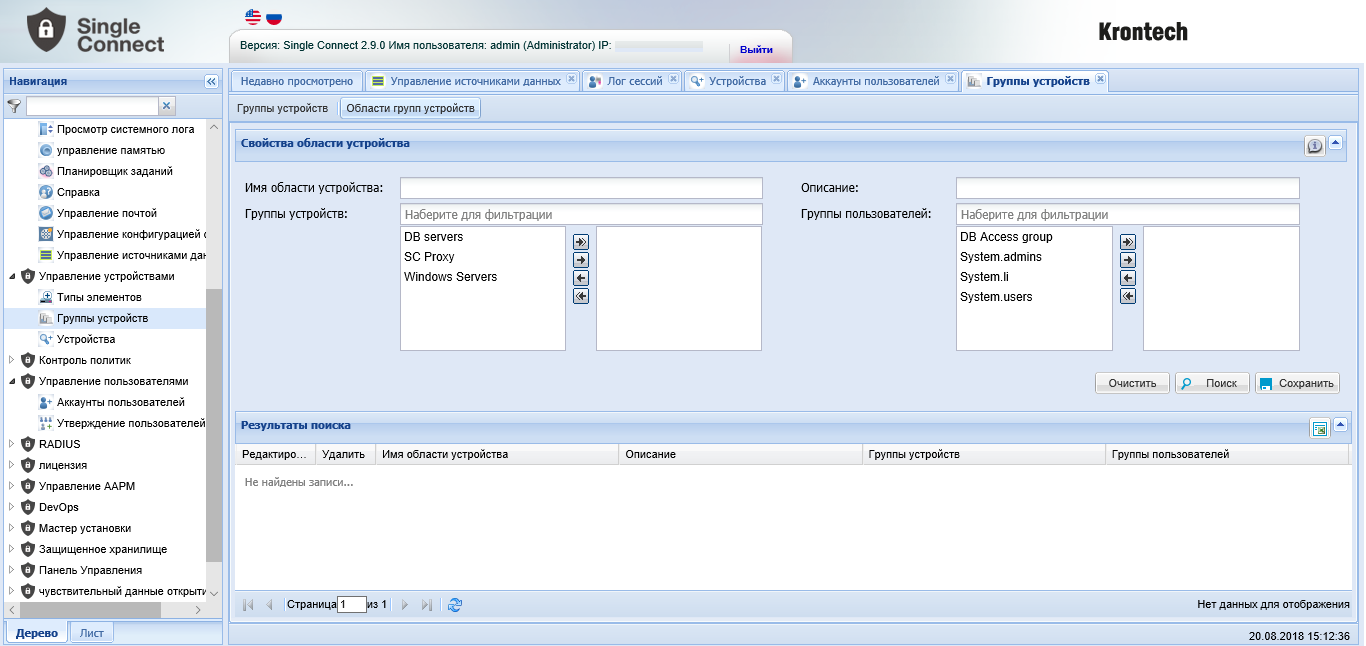Open Типы элементов tree item
Image resolution: width=1366 pixels, height=646 pixels.
click(x=99, y=297)
